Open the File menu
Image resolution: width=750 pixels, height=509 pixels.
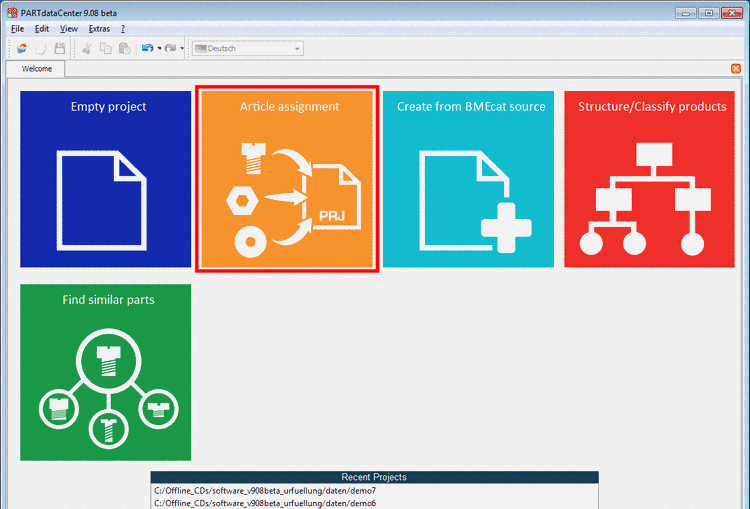(x=17, y=29)
